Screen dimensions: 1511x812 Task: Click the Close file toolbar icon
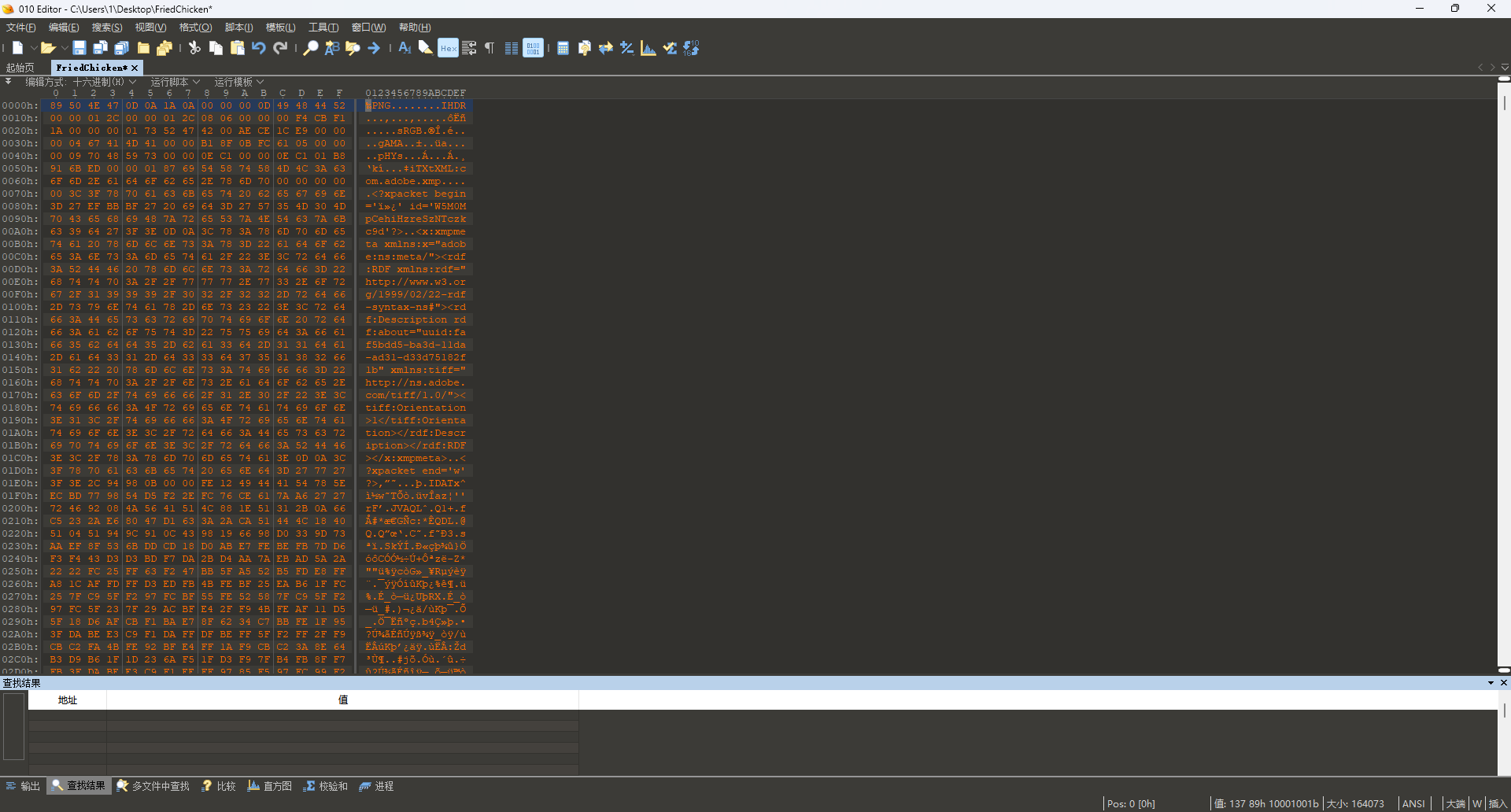pyautogui.click(x=143, y=48)
